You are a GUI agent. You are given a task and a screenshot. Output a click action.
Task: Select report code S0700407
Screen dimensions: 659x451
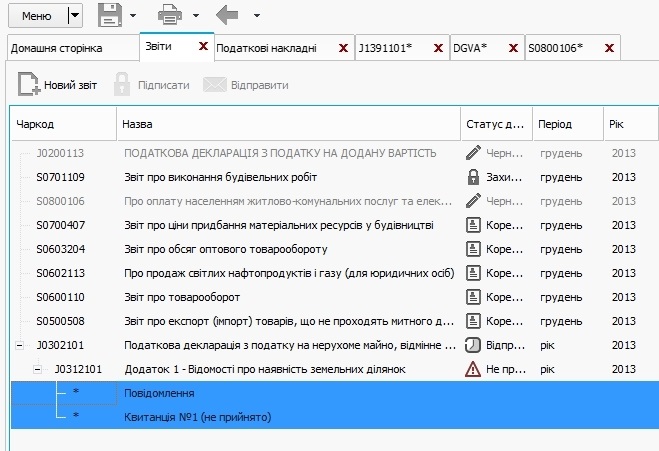[x=61, y=225]
